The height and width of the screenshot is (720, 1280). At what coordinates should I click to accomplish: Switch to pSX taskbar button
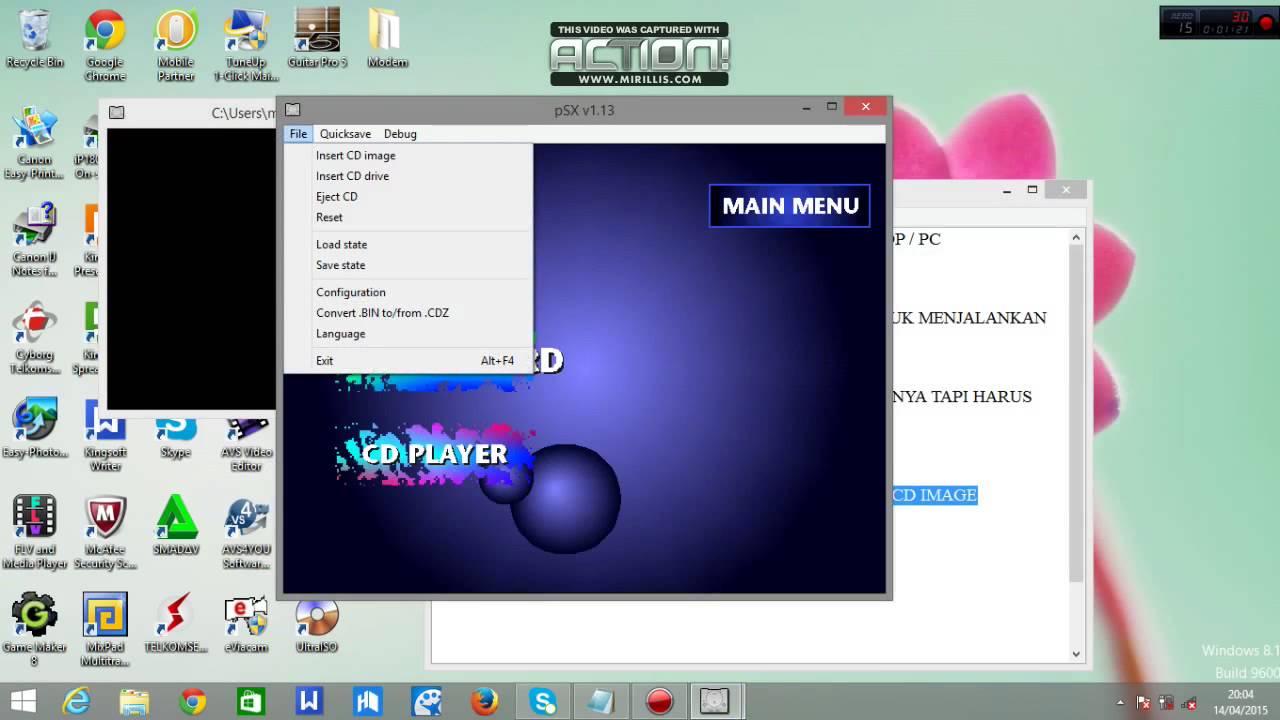(x=714, y=701)
